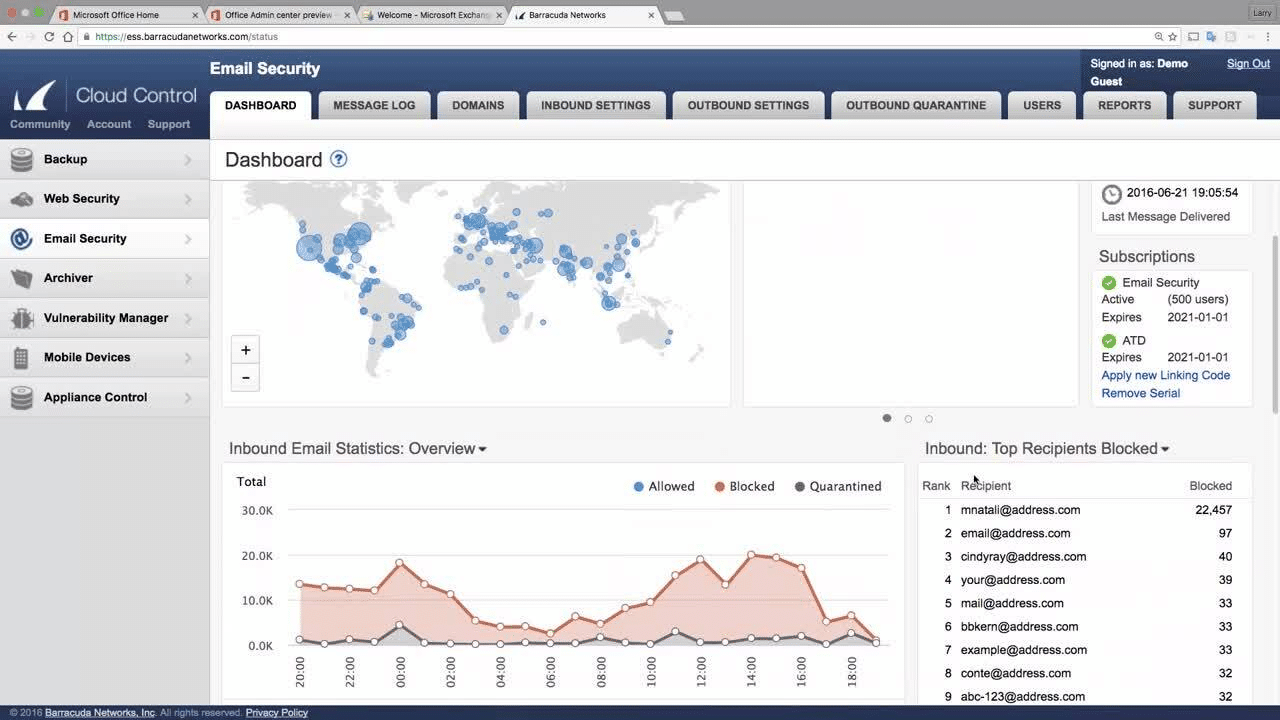Click the Remove Serial link
Viewport: 1280px width, 720px height.
click(x=1141, y=394)
